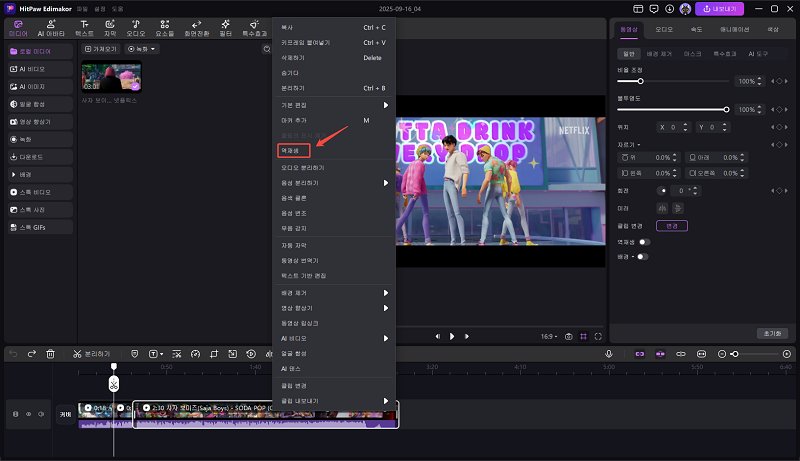Viewport: 800px width, 461px height.
Task: Click the 초기화 (reset) button in properties panel
Action: [x=772, y=333]
